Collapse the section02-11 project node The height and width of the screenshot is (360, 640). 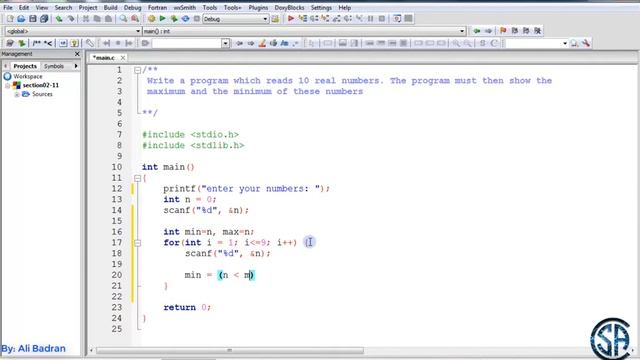click(7, 85)
